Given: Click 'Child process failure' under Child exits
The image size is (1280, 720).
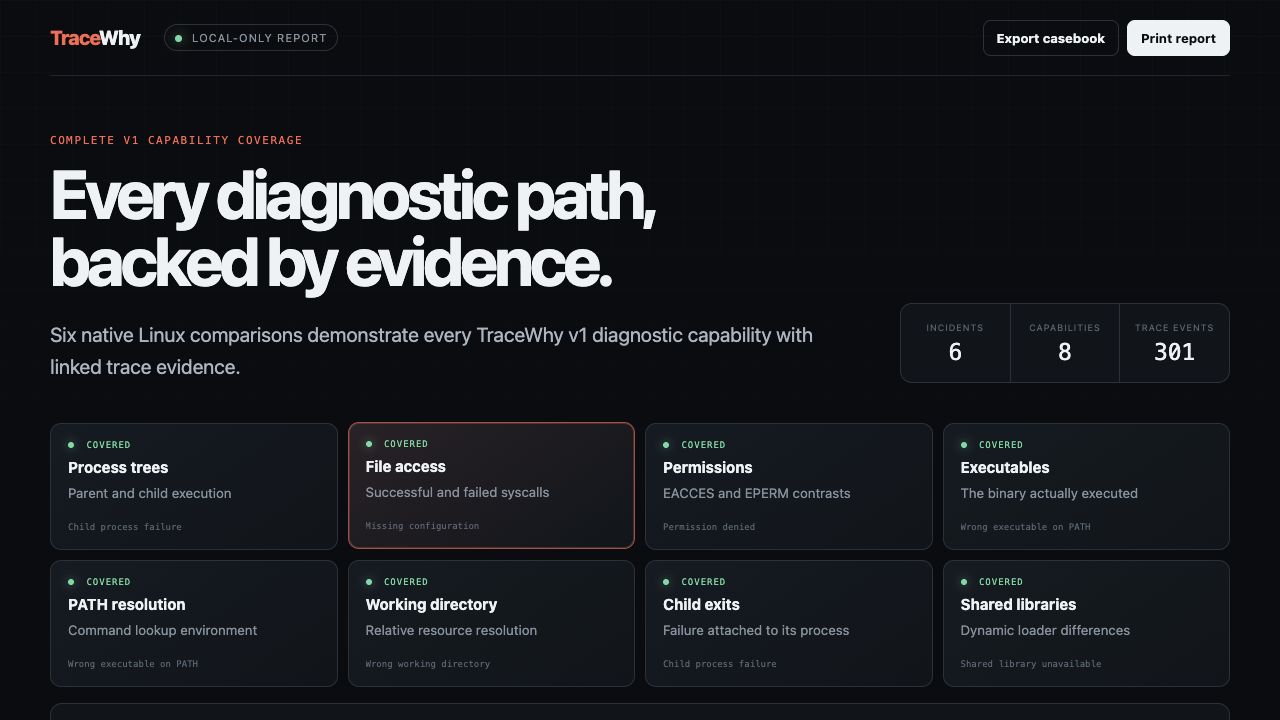Looking at the screenshot, I should (720, 664).
